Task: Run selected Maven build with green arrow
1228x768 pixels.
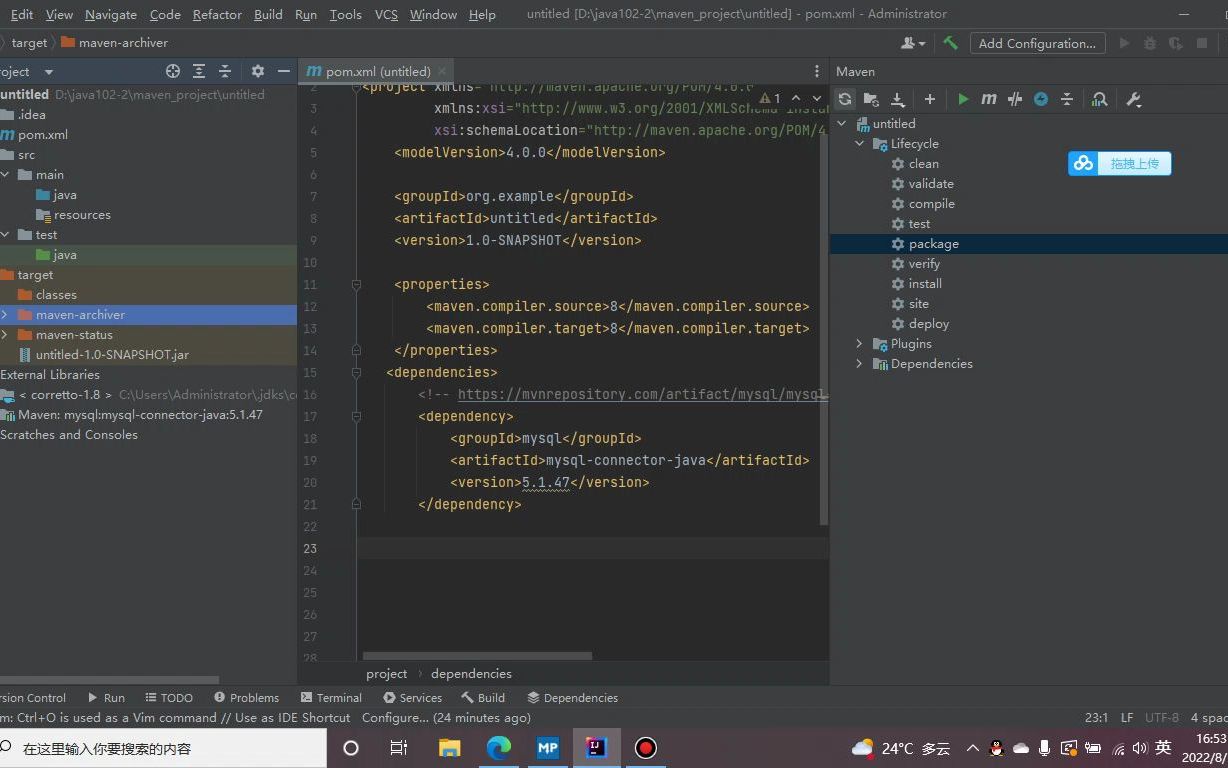Action: click(963, 99)
